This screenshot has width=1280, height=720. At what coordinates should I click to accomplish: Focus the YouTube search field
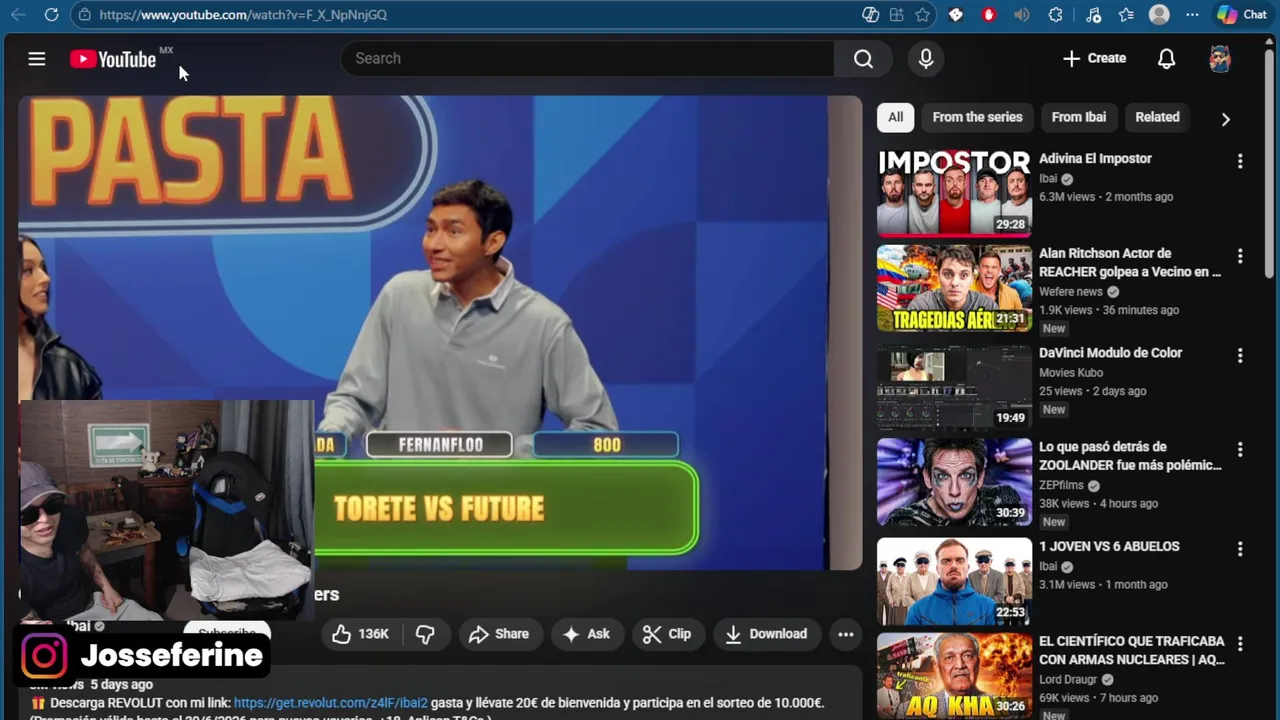tap(587, 59)
